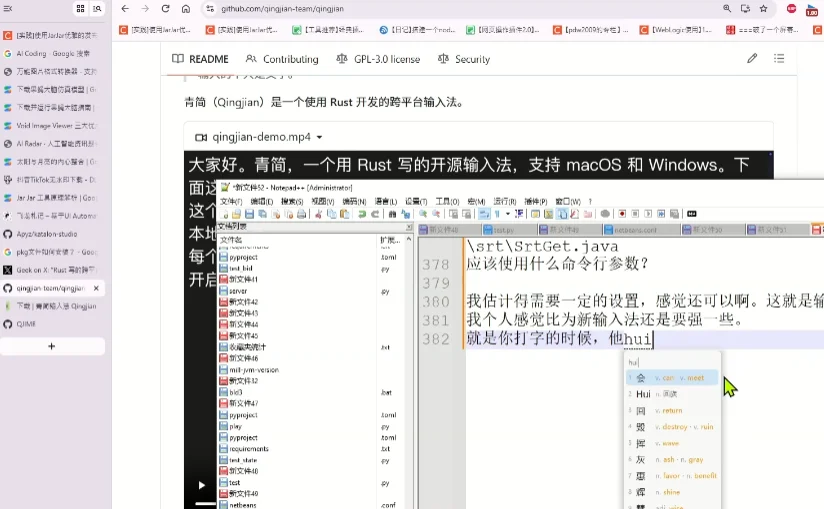Open the red ad-blocker extension
This screenshot has height=509, width=824.
[791, 8]
